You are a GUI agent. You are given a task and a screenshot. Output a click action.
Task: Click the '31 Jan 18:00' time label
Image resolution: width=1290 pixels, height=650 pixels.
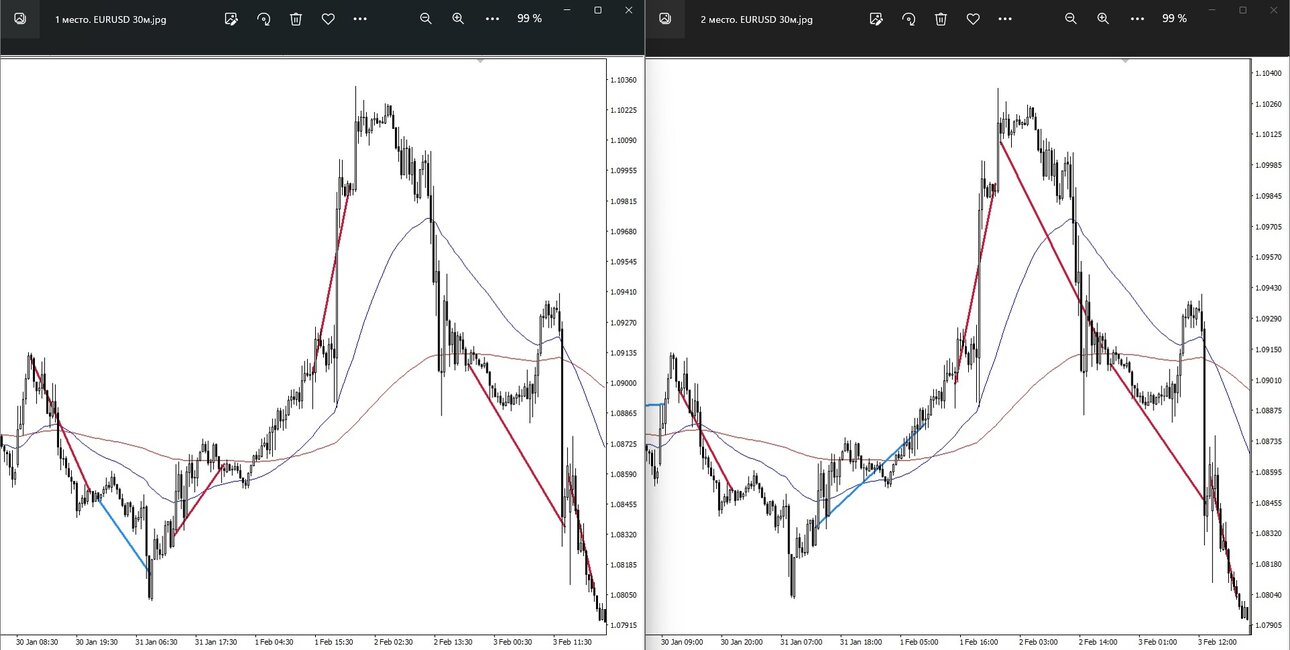861,642
